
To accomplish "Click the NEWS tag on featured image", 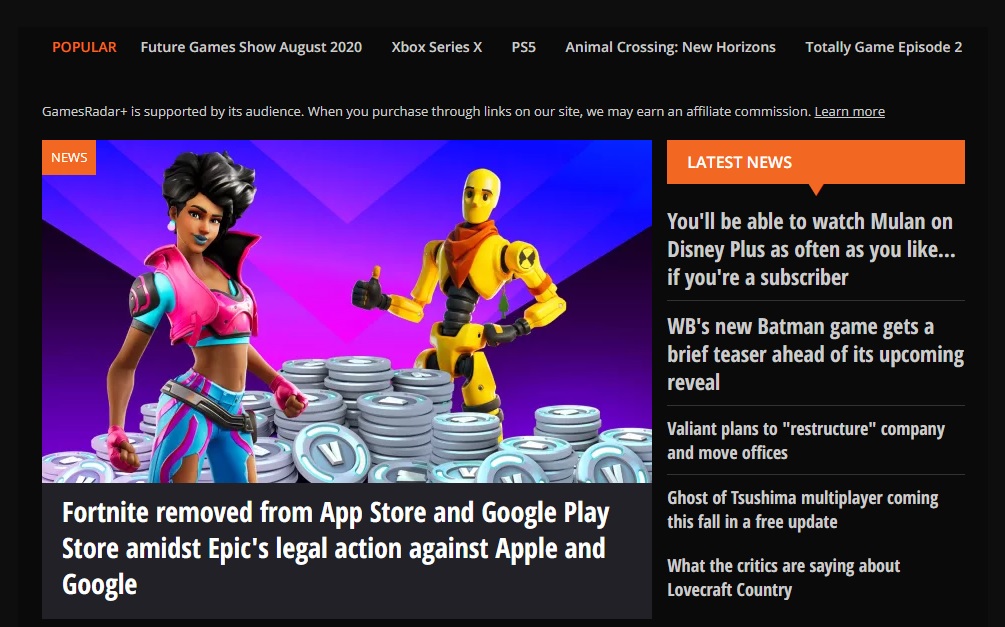I will (x=69, y=157).
